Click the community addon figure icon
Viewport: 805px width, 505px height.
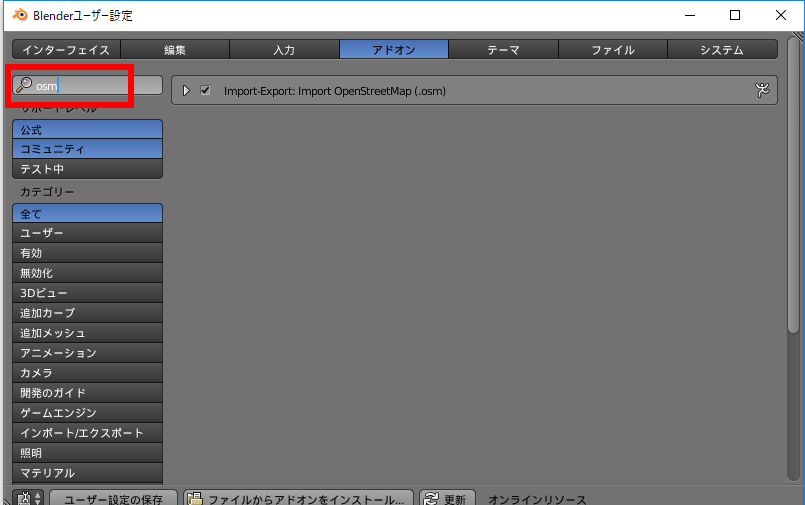point(762,90)
